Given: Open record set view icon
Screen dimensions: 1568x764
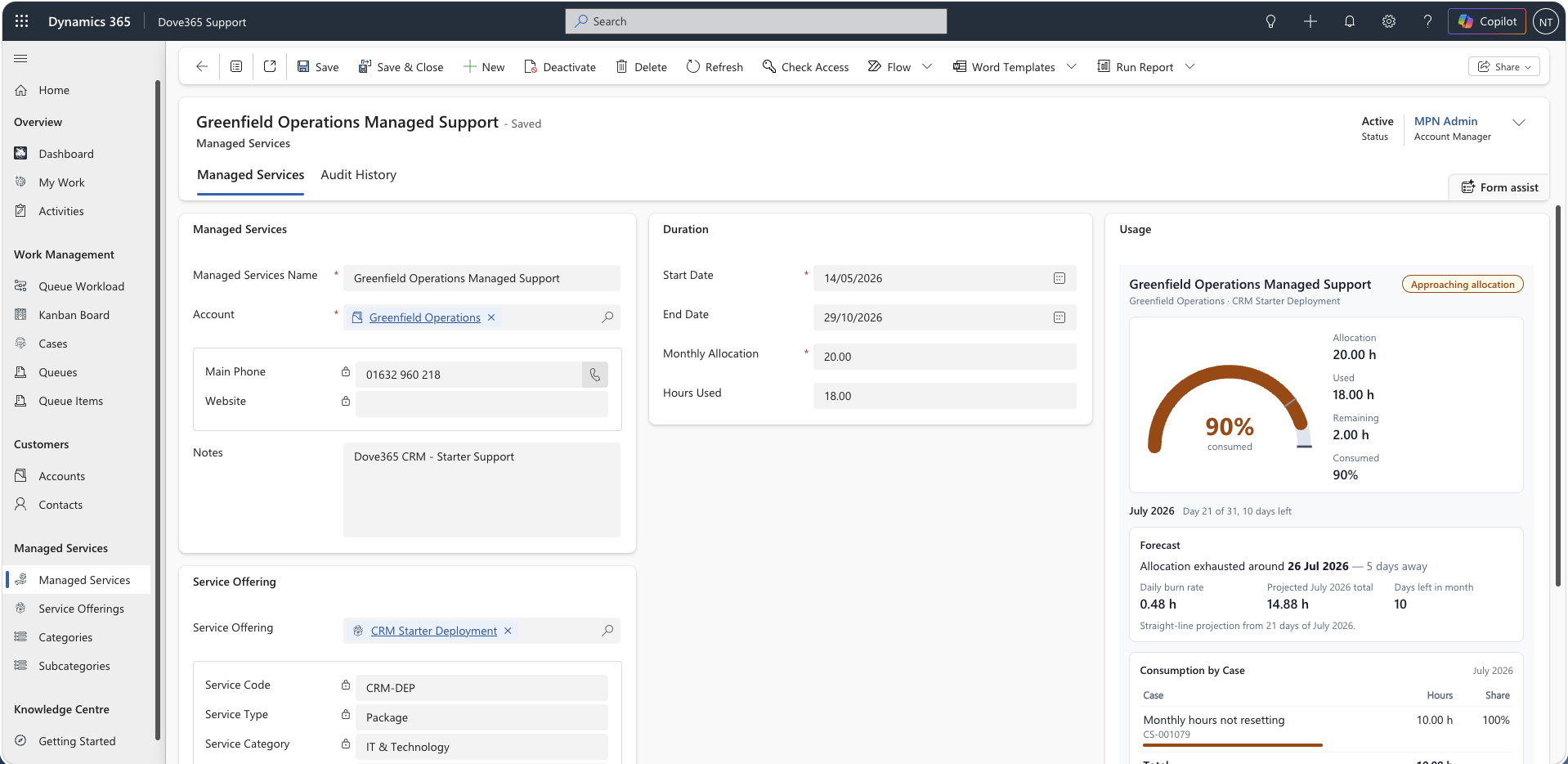Looking at the screenshot, I should (236, 66).
